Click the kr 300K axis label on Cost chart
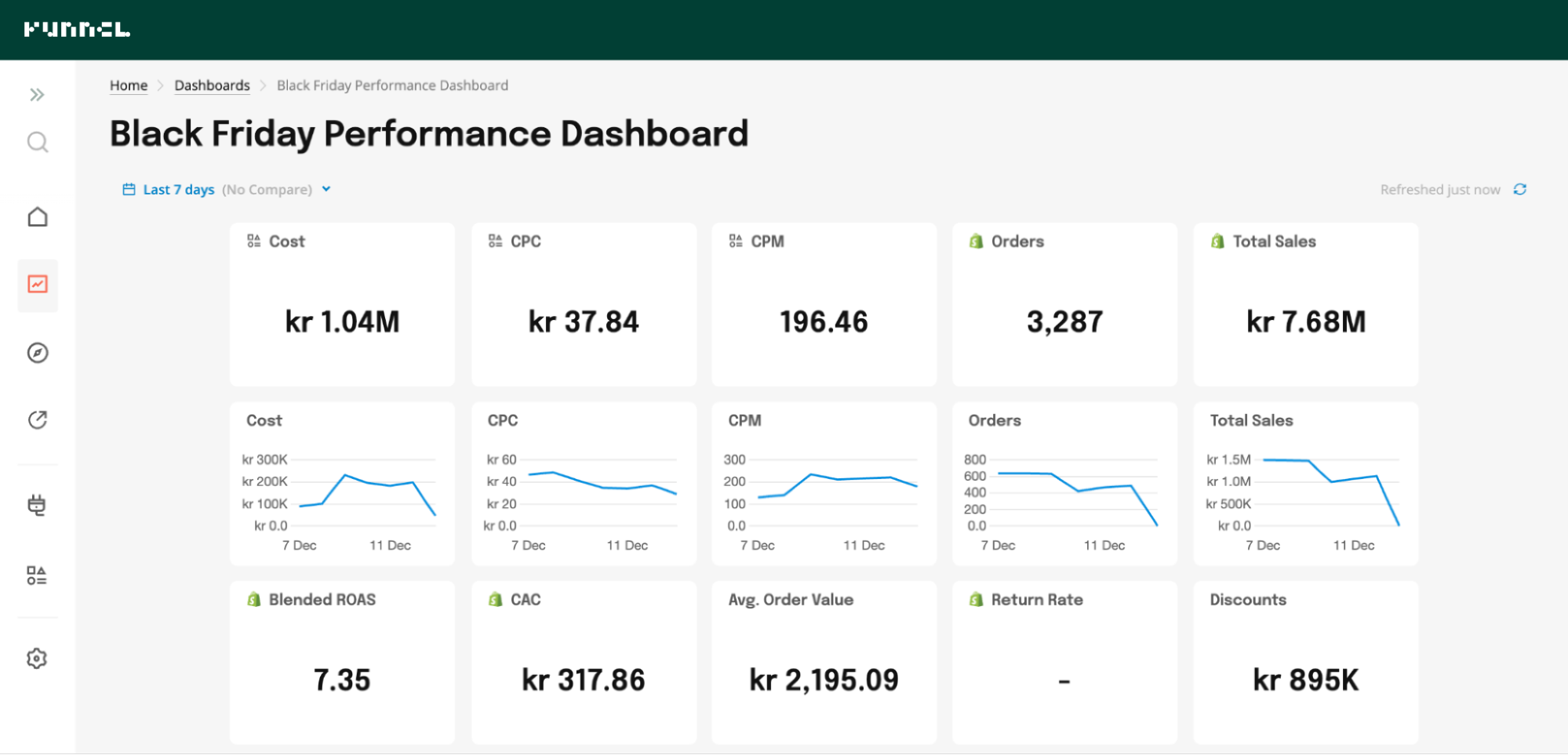Viewport: 1568px width, 755px height. click(264, 459)
